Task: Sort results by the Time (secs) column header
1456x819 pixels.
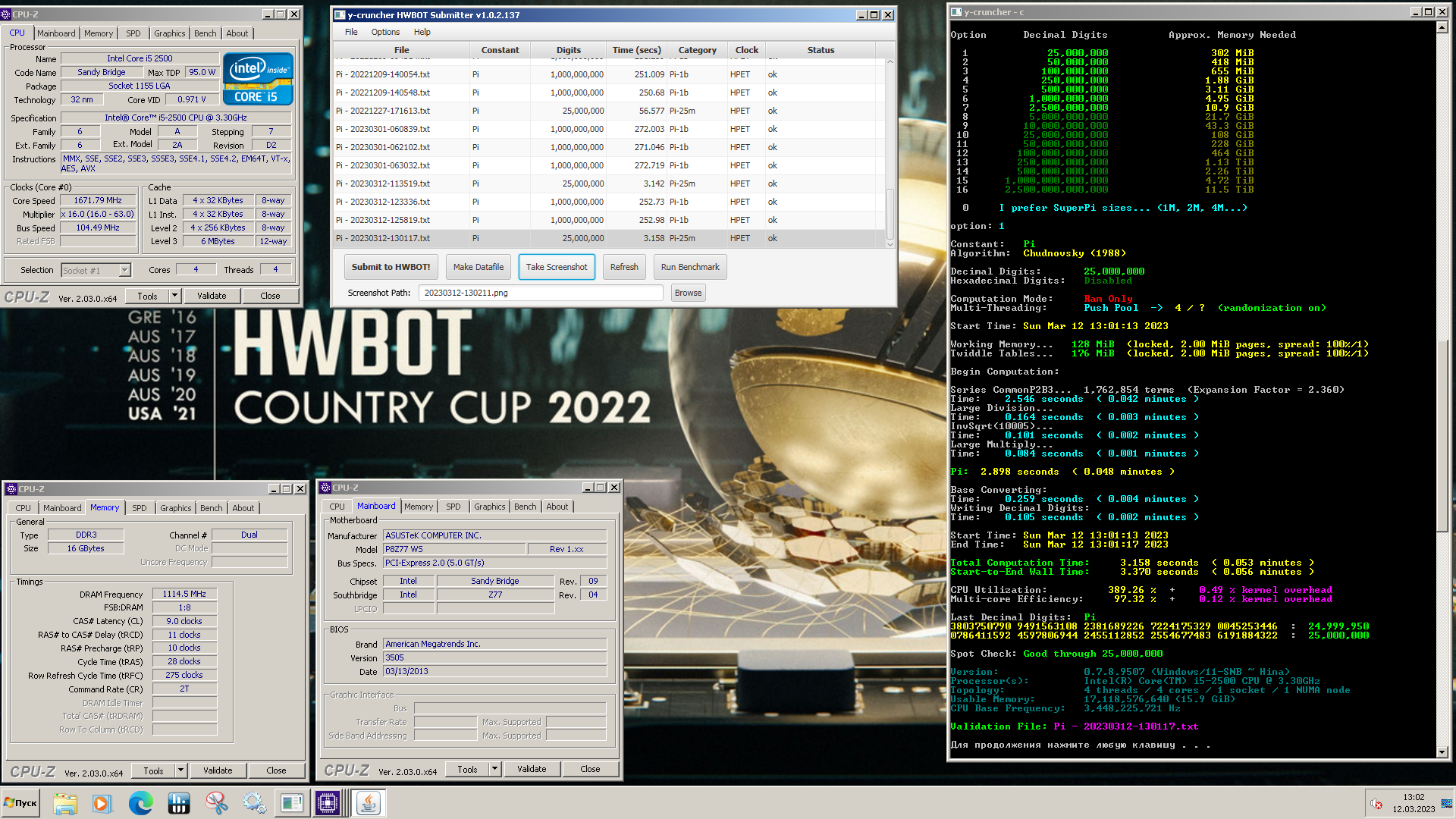Action: pos(636,50)
